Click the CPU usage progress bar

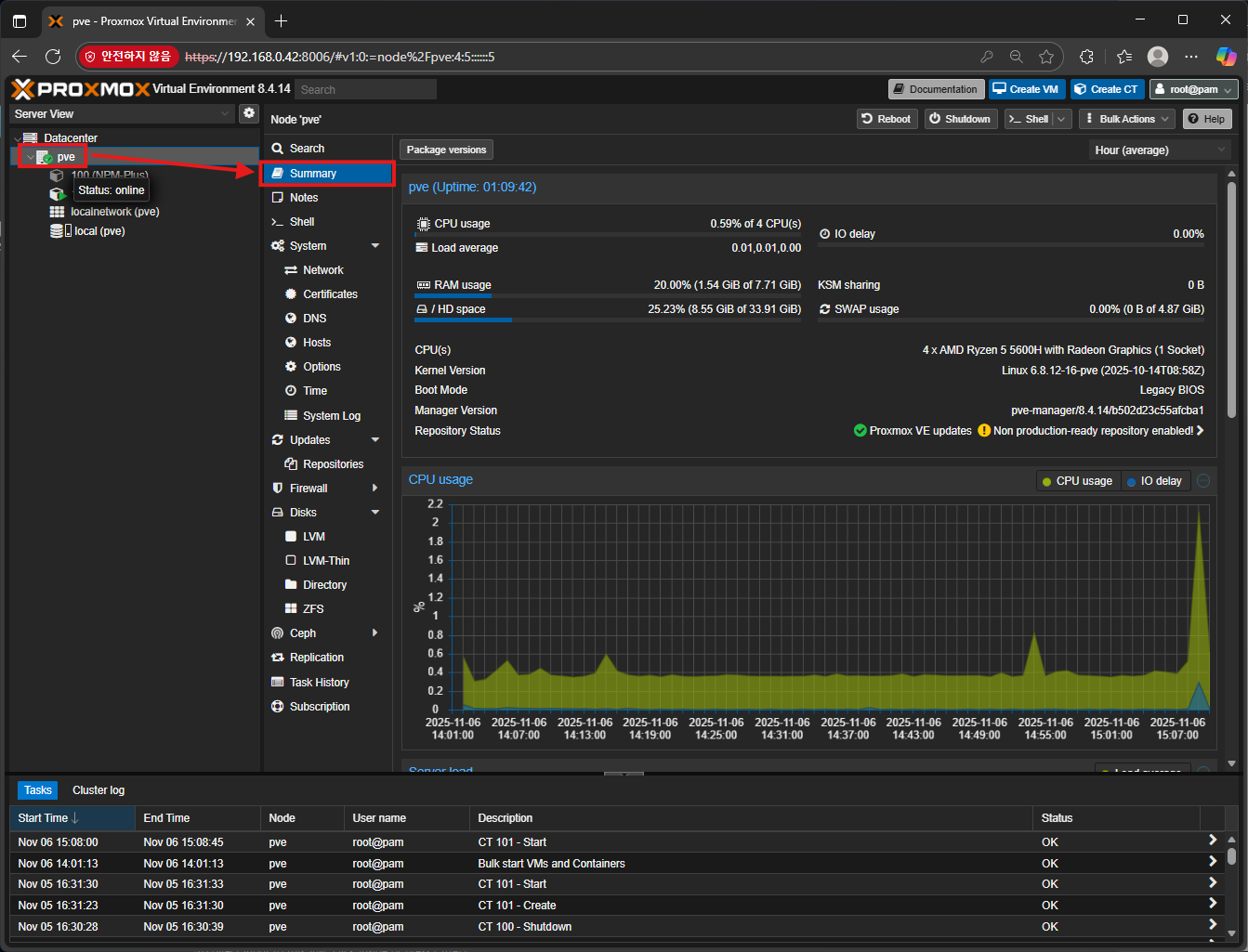click(608, 235)
